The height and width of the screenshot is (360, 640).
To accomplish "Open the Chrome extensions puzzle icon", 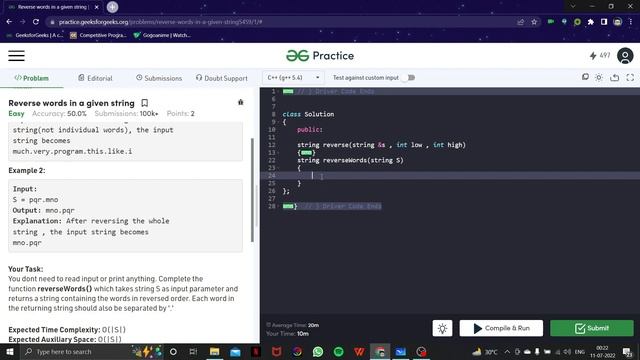I will 590,22.
